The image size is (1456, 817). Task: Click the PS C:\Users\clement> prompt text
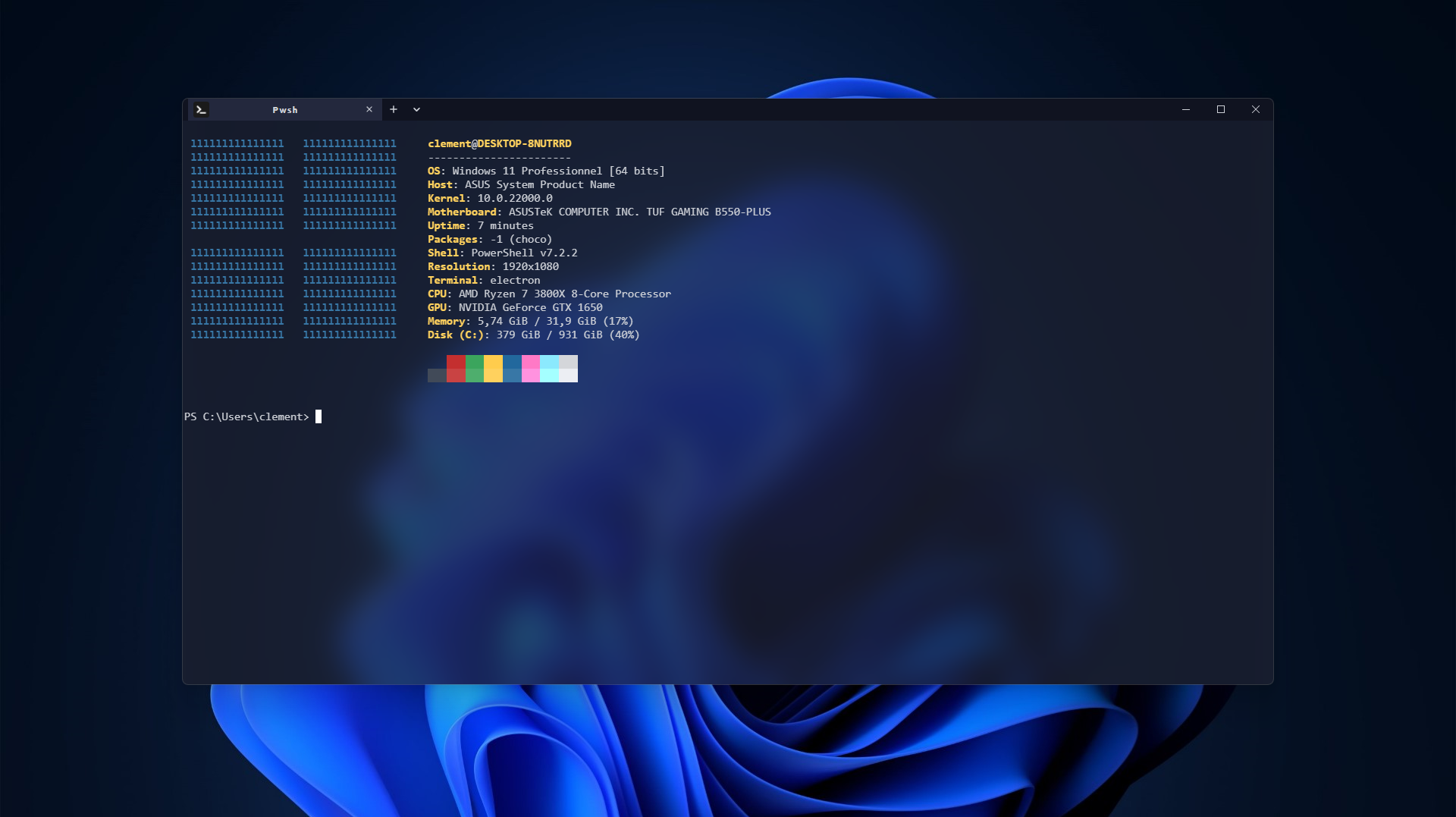tap(246, 416)
